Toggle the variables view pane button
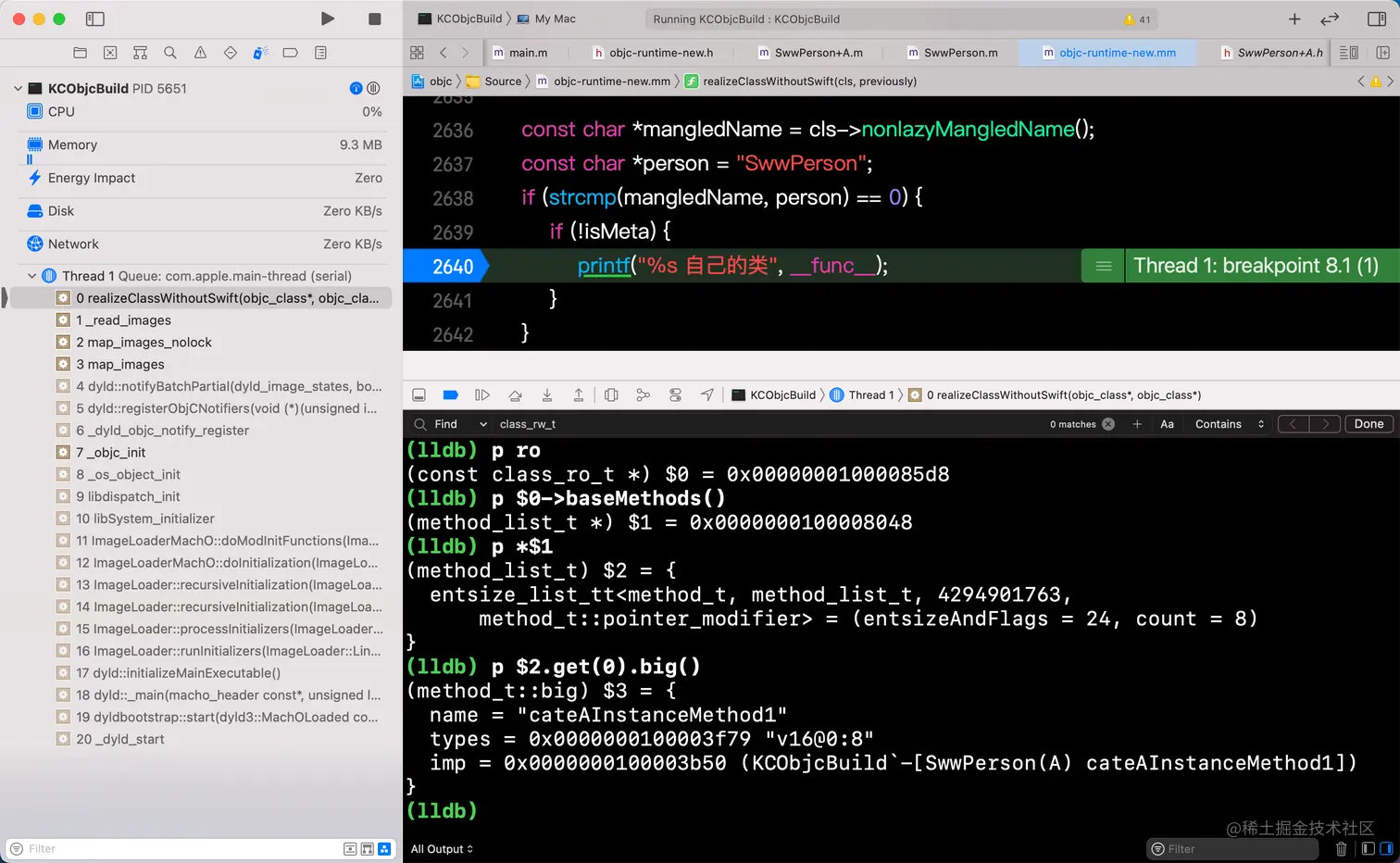 pos(1368,849)
